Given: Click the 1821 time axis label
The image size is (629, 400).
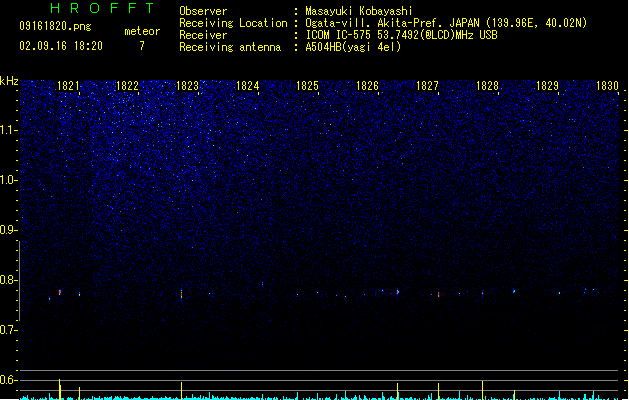Looking at the screenshot, I should point(68,86).
